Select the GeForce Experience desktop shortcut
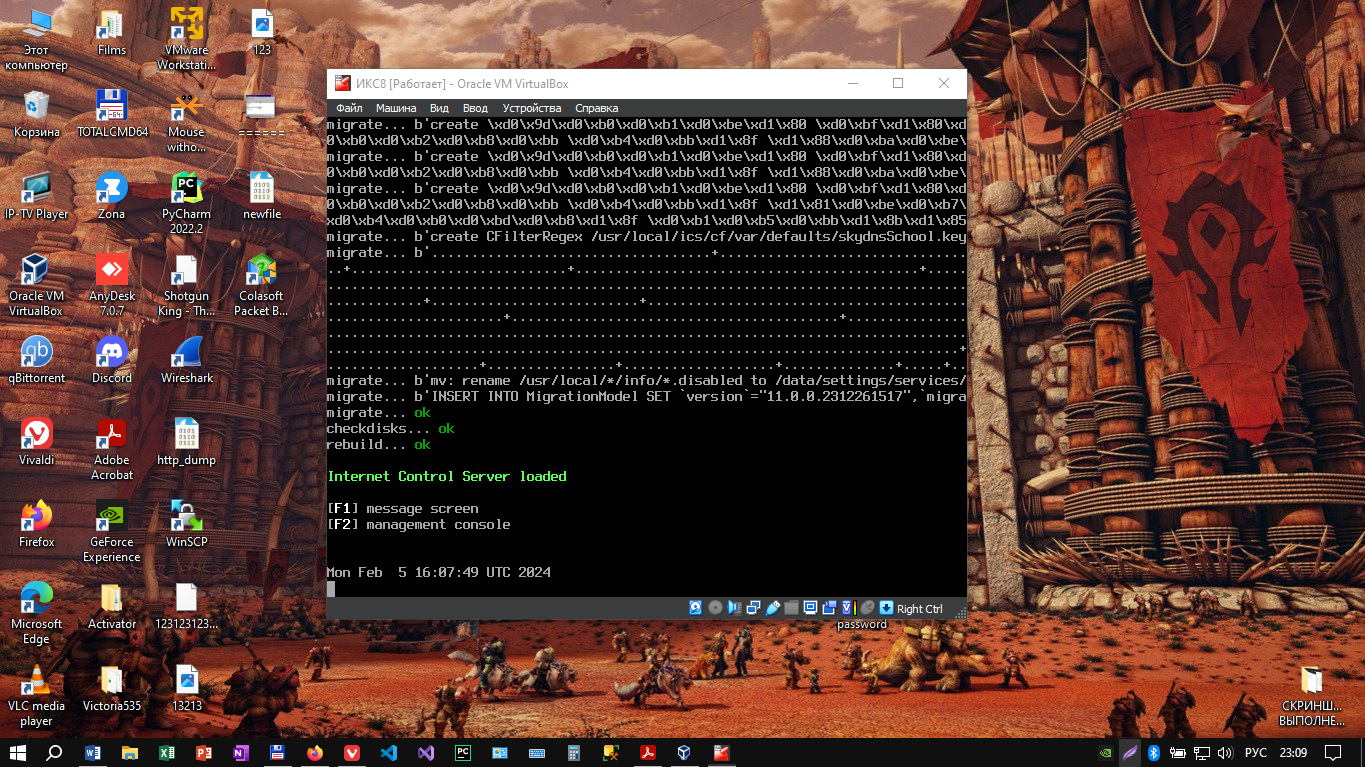The width and height of the screenshot is (1365, 767). tap(112, 532)
